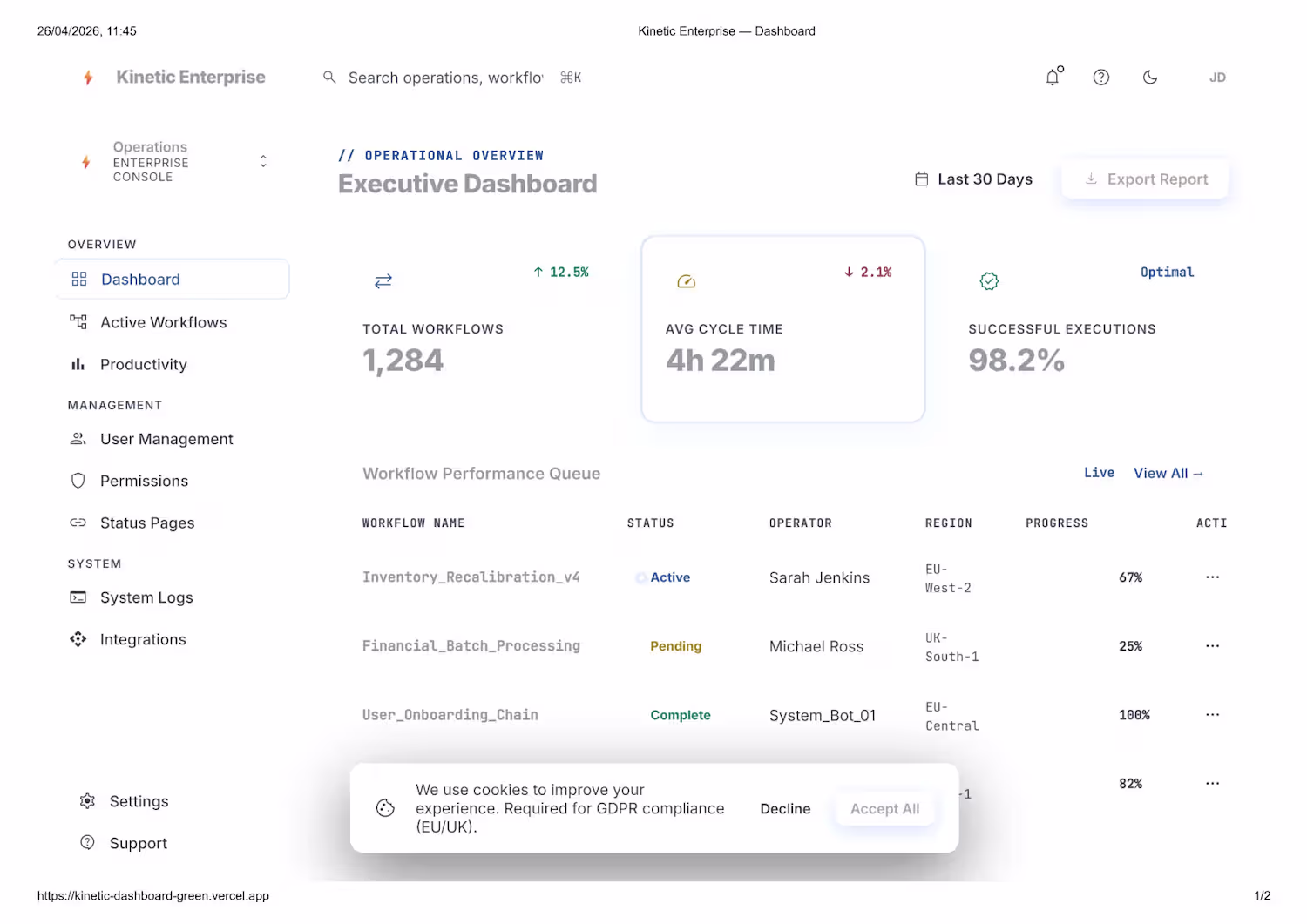
Task: Open the Last 30 Days date range
Action: coord(974,179)
